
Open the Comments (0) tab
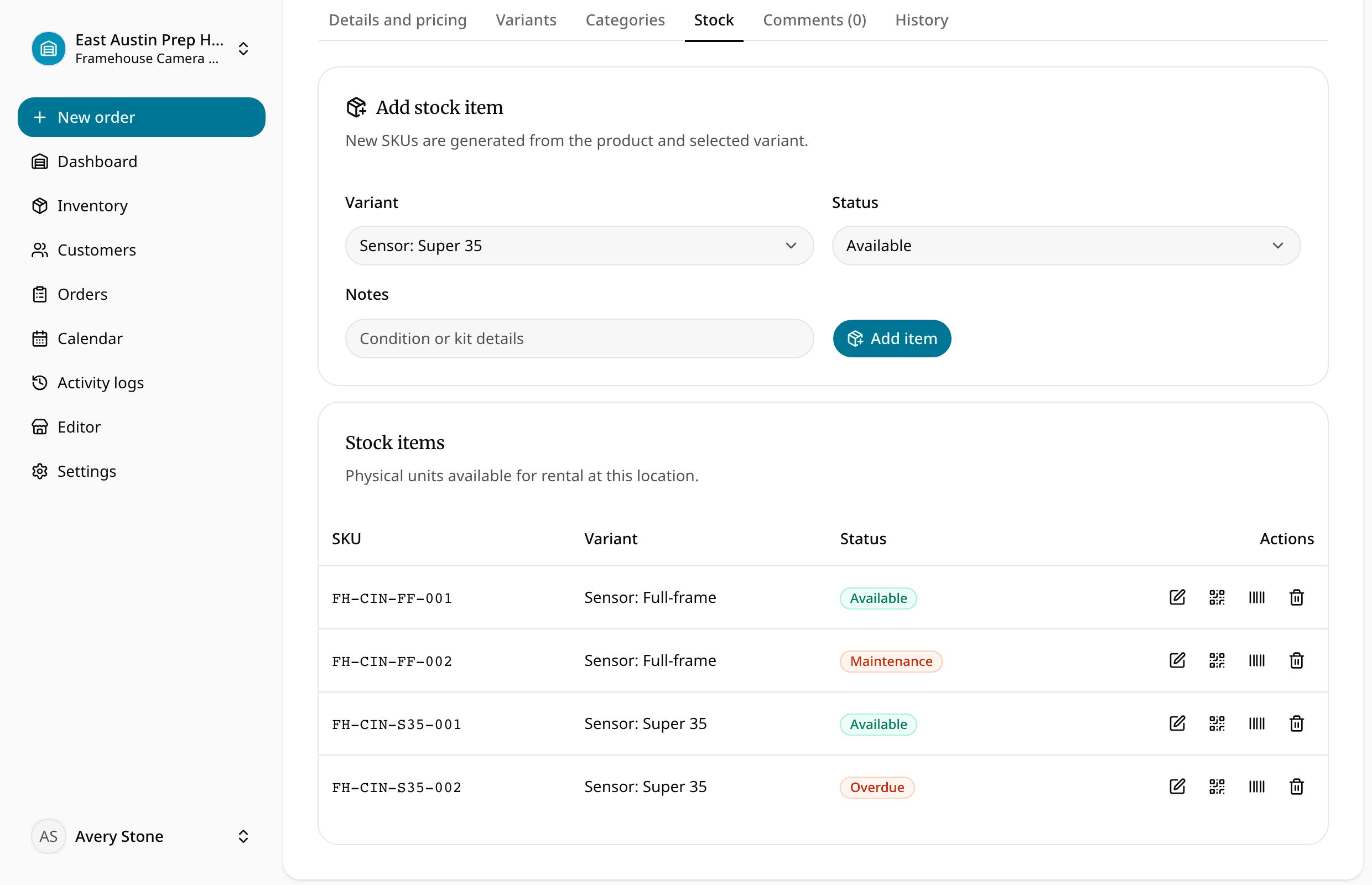tap(814, 20)
